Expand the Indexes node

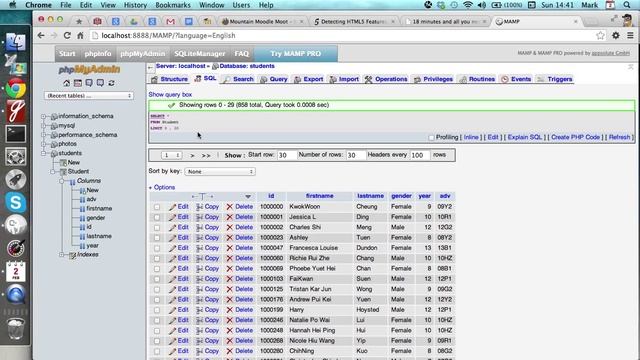62,255
